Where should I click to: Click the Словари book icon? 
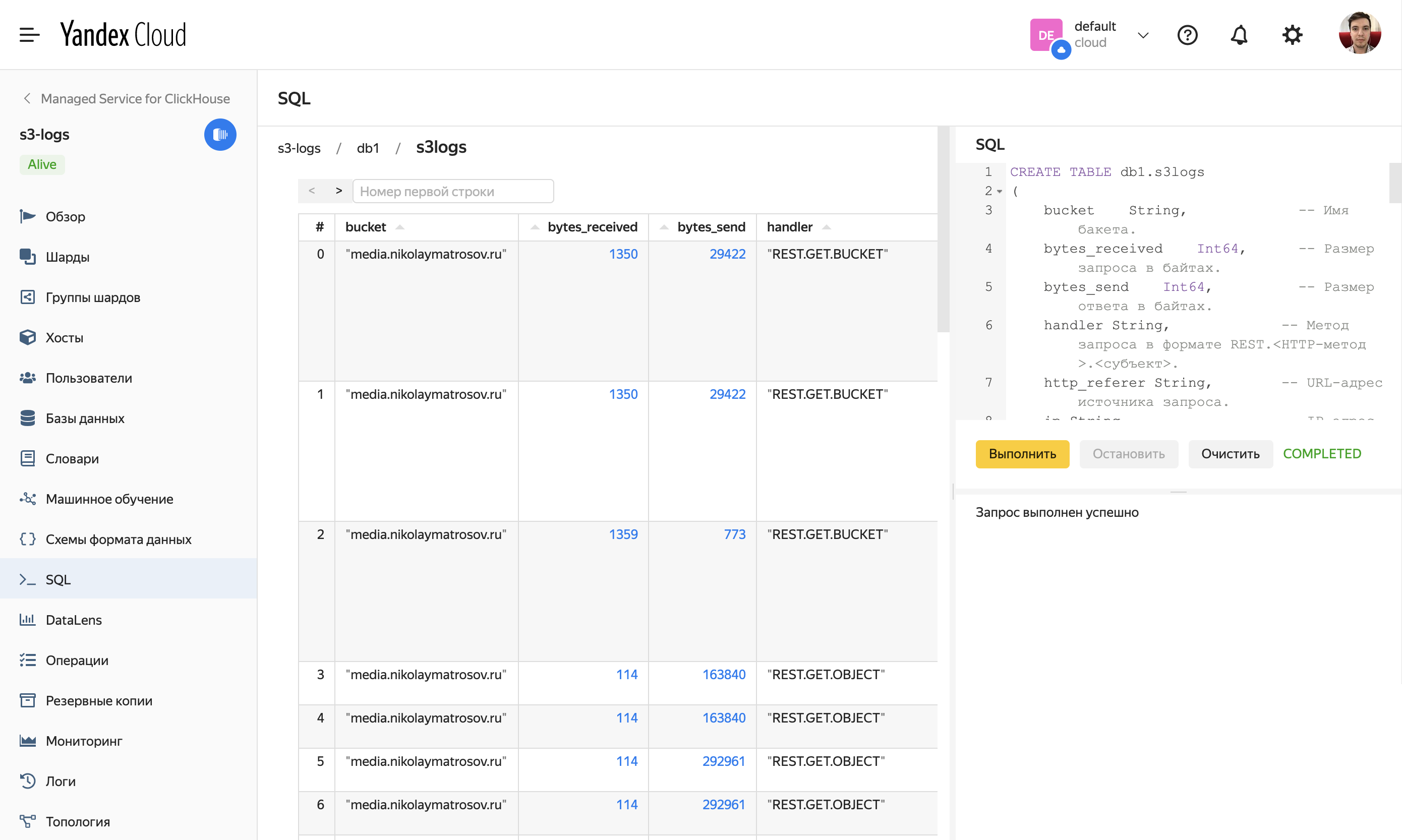pos(28,458)
